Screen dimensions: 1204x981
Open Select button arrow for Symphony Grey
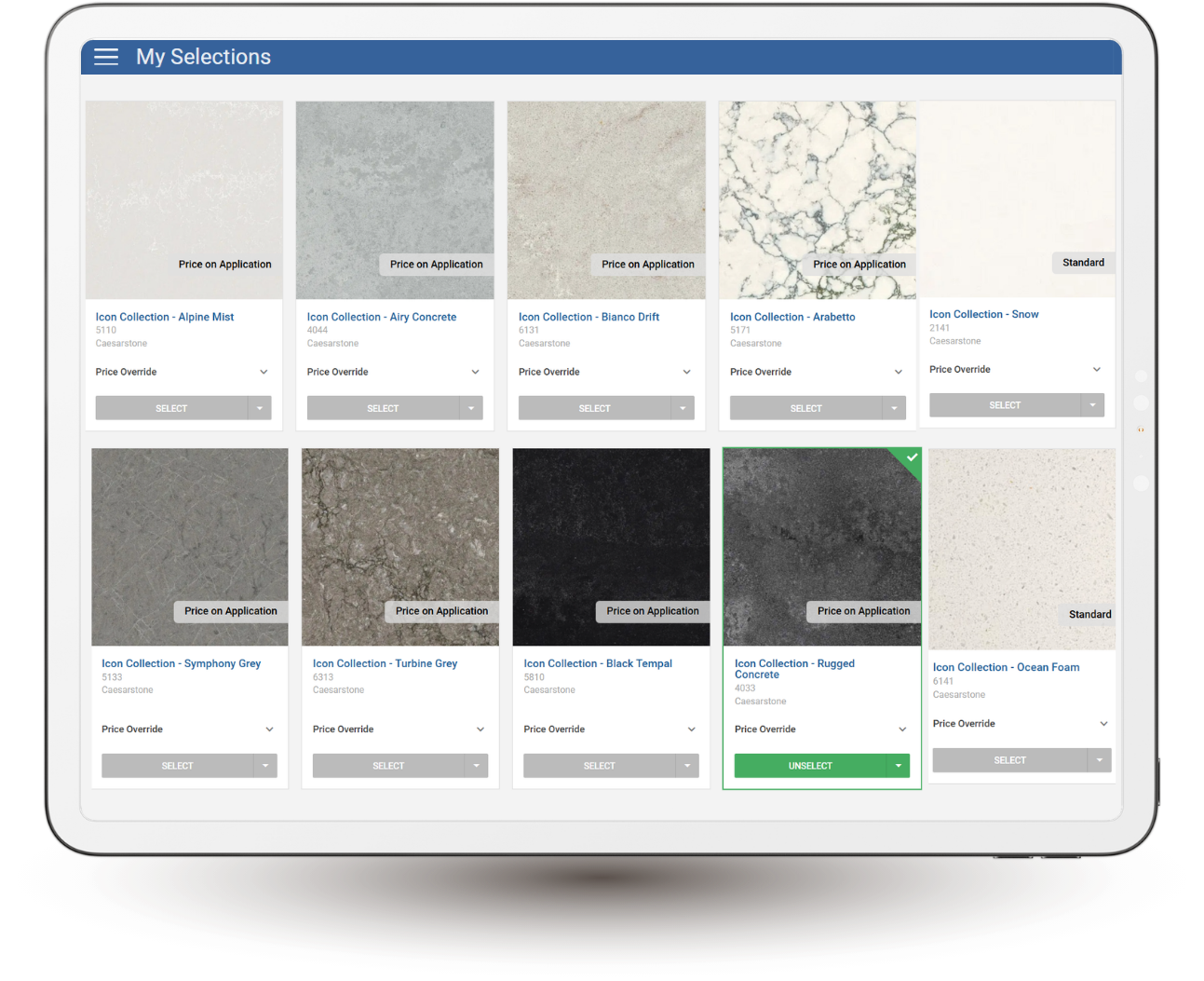point(265,766)
